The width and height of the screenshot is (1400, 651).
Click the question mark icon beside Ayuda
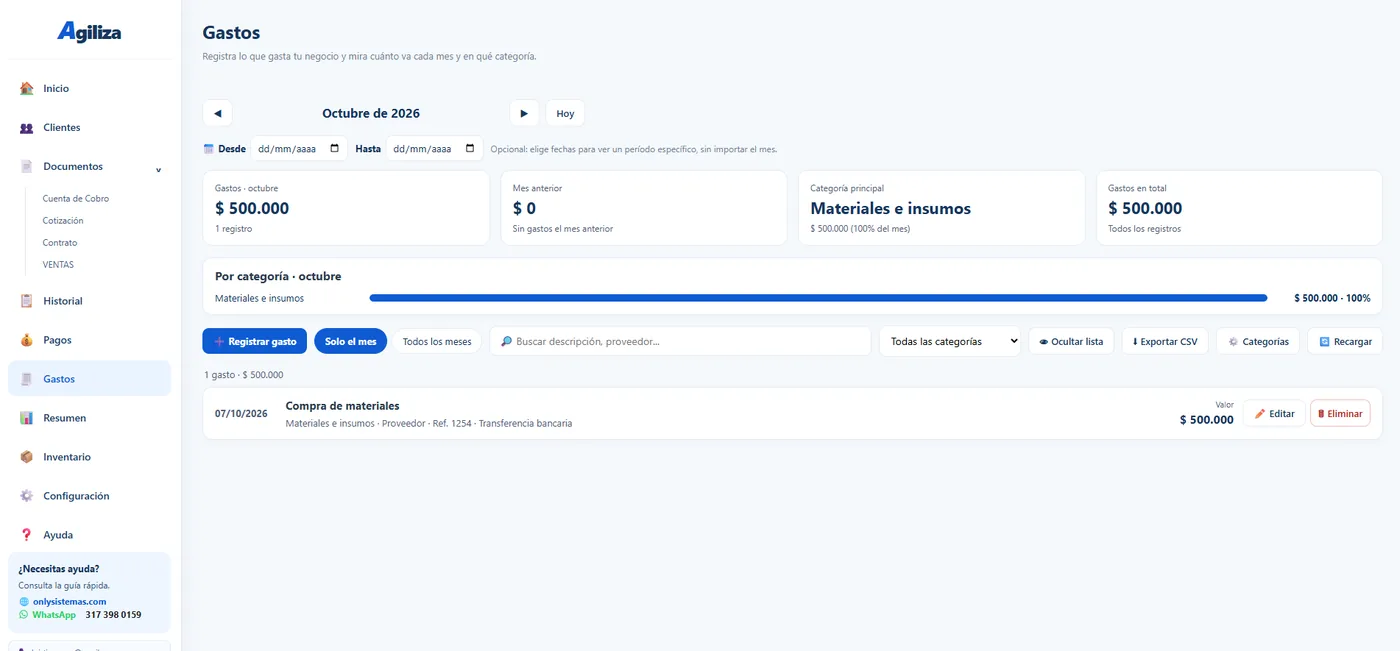click(x=27, y=535)
